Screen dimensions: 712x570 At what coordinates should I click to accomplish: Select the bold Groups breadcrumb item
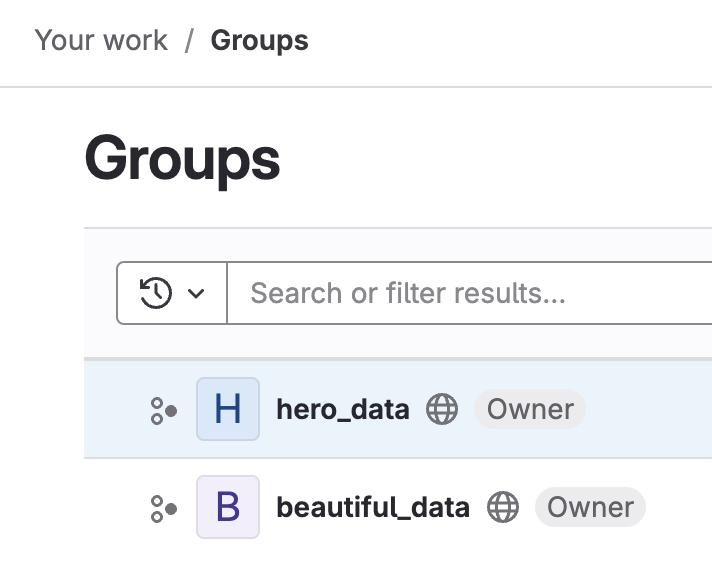259,41
